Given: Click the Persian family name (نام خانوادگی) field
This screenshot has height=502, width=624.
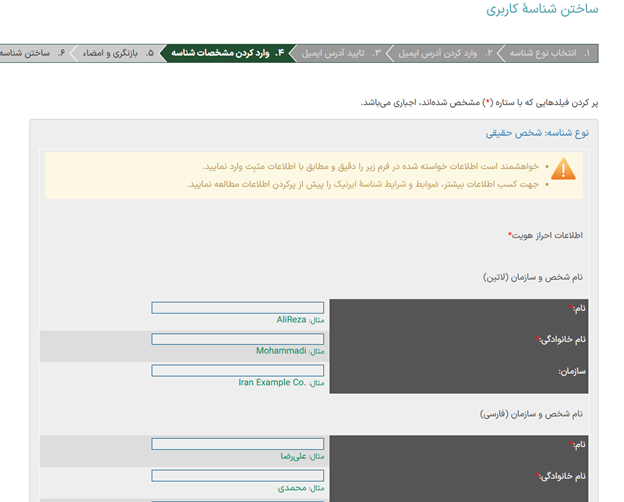Looking at the screenshot, I should pos(237,476).
